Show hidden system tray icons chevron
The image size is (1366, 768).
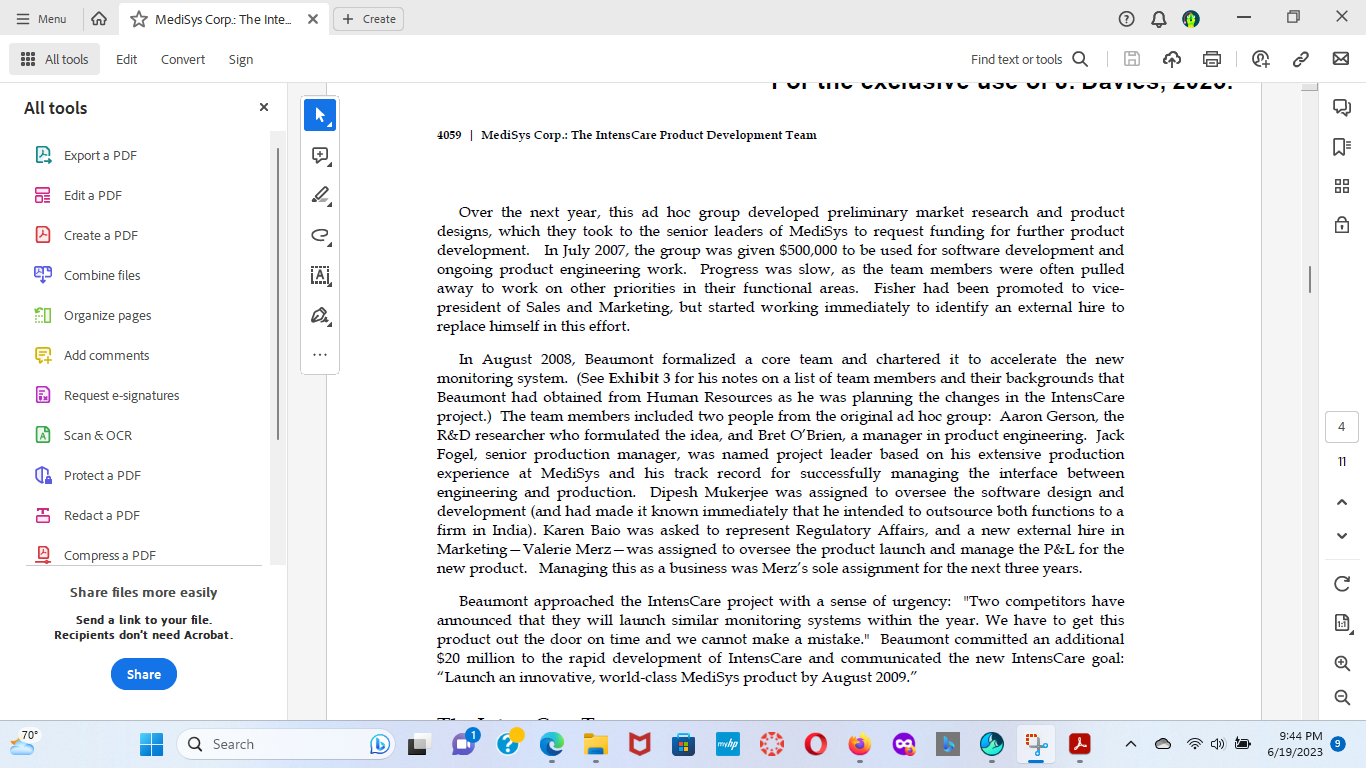[1131, 744]
